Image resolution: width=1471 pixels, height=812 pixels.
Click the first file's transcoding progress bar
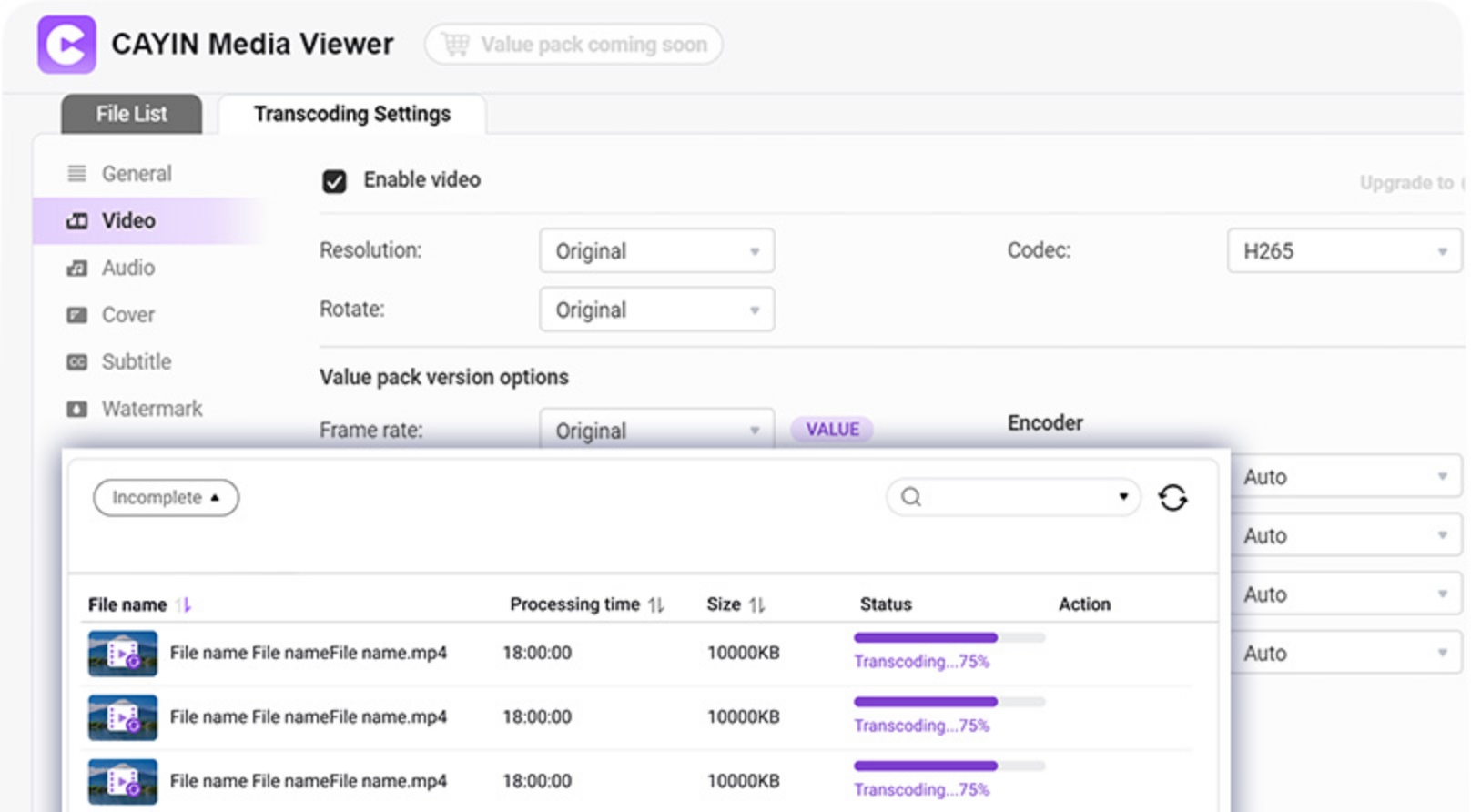[949, 638]
